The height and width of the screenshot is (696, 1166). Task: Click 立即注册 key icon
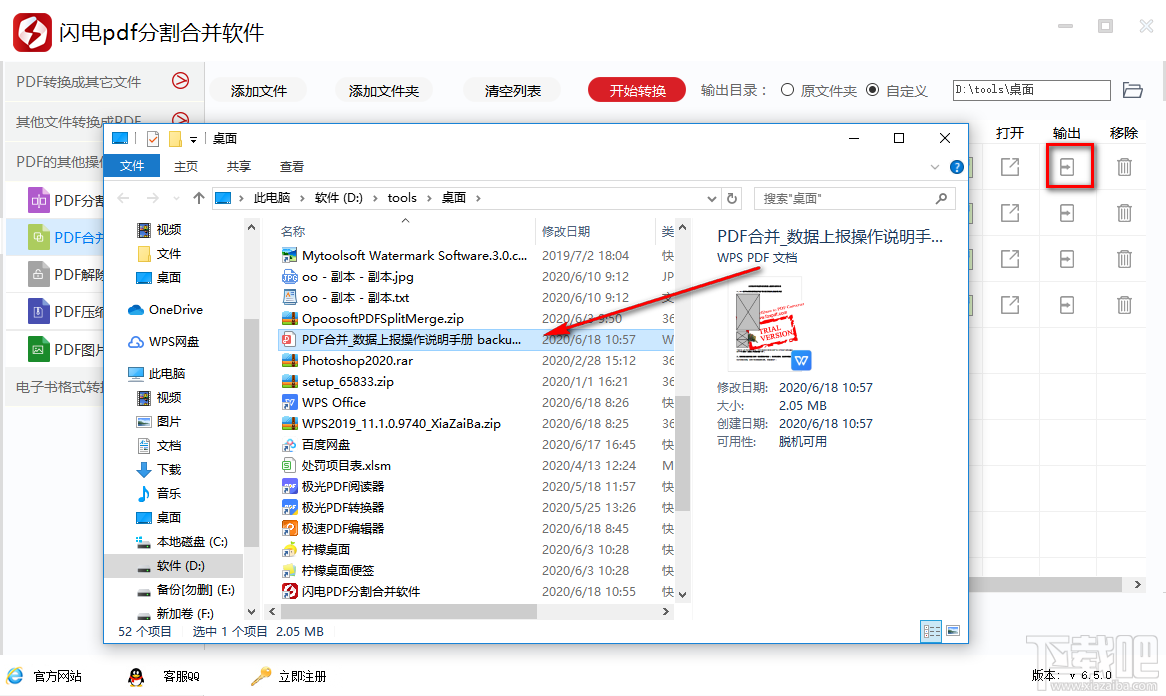[x=261, y=676]
